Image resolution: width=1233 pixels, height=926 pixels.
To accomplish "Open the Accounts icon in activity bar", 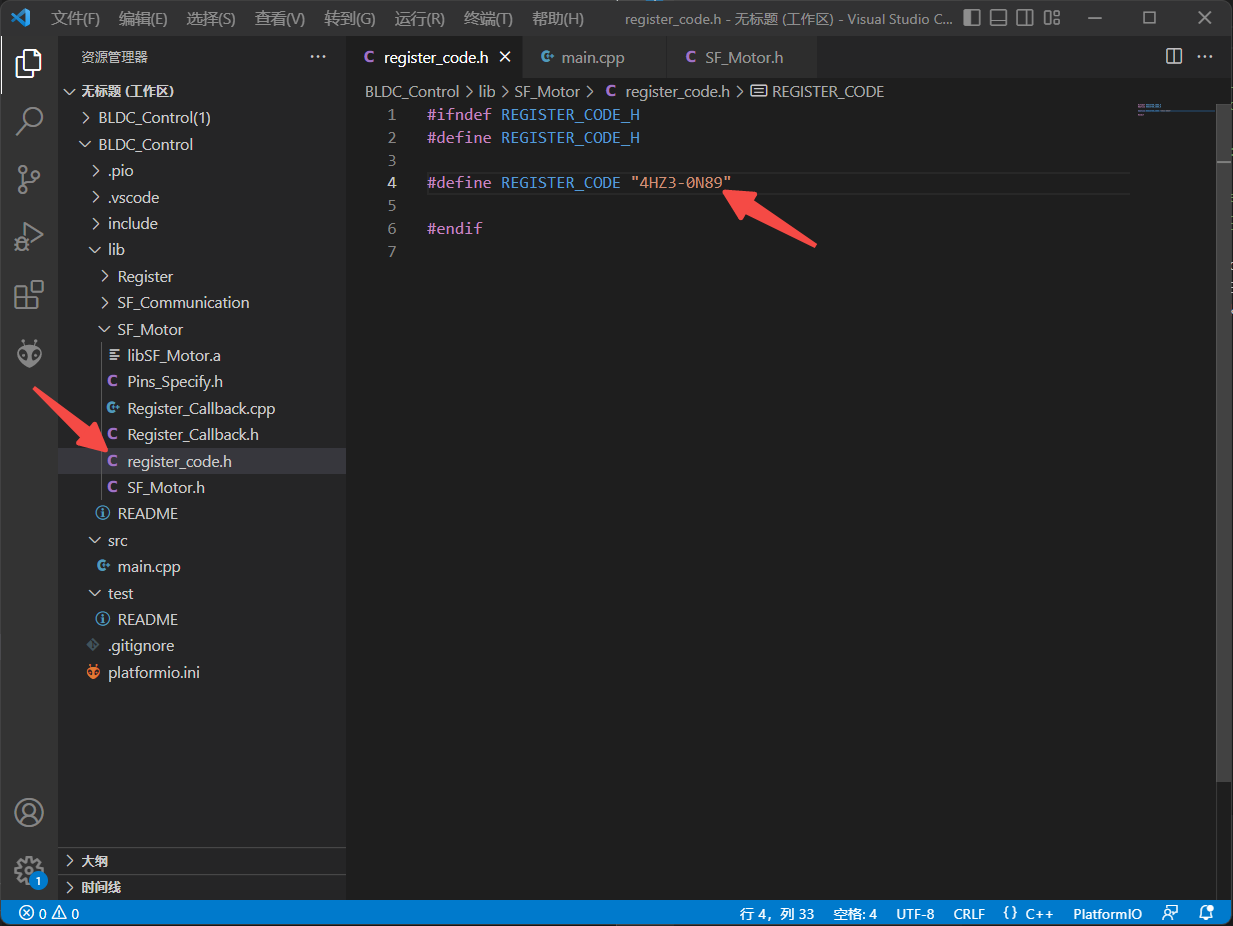I will click(29, 812).
